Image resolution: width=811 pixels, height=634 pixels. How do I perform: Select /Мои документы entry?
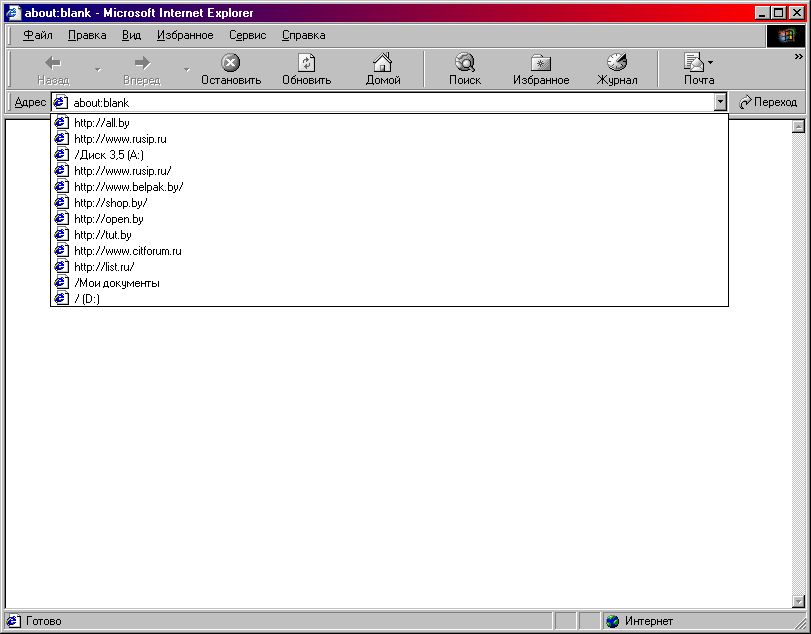[x=389, y=283]
